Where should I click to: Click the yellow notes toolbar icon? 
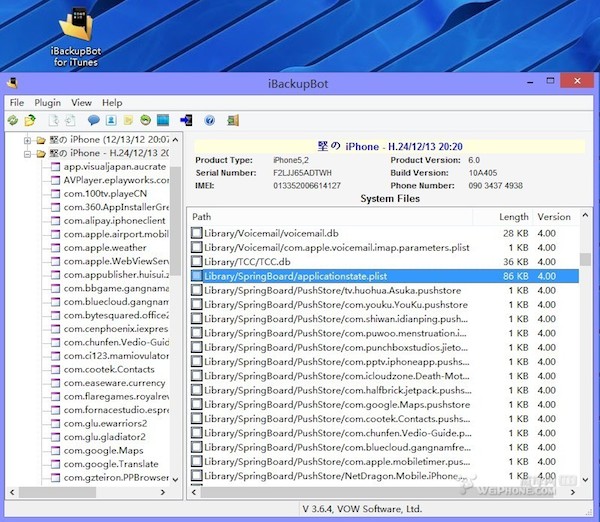click(127, 120)
